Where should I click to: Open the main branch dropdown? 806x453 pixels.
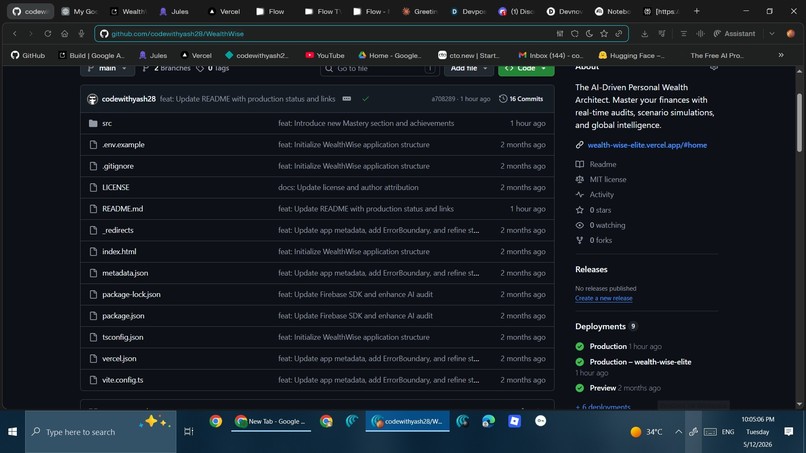click(107, 68)
